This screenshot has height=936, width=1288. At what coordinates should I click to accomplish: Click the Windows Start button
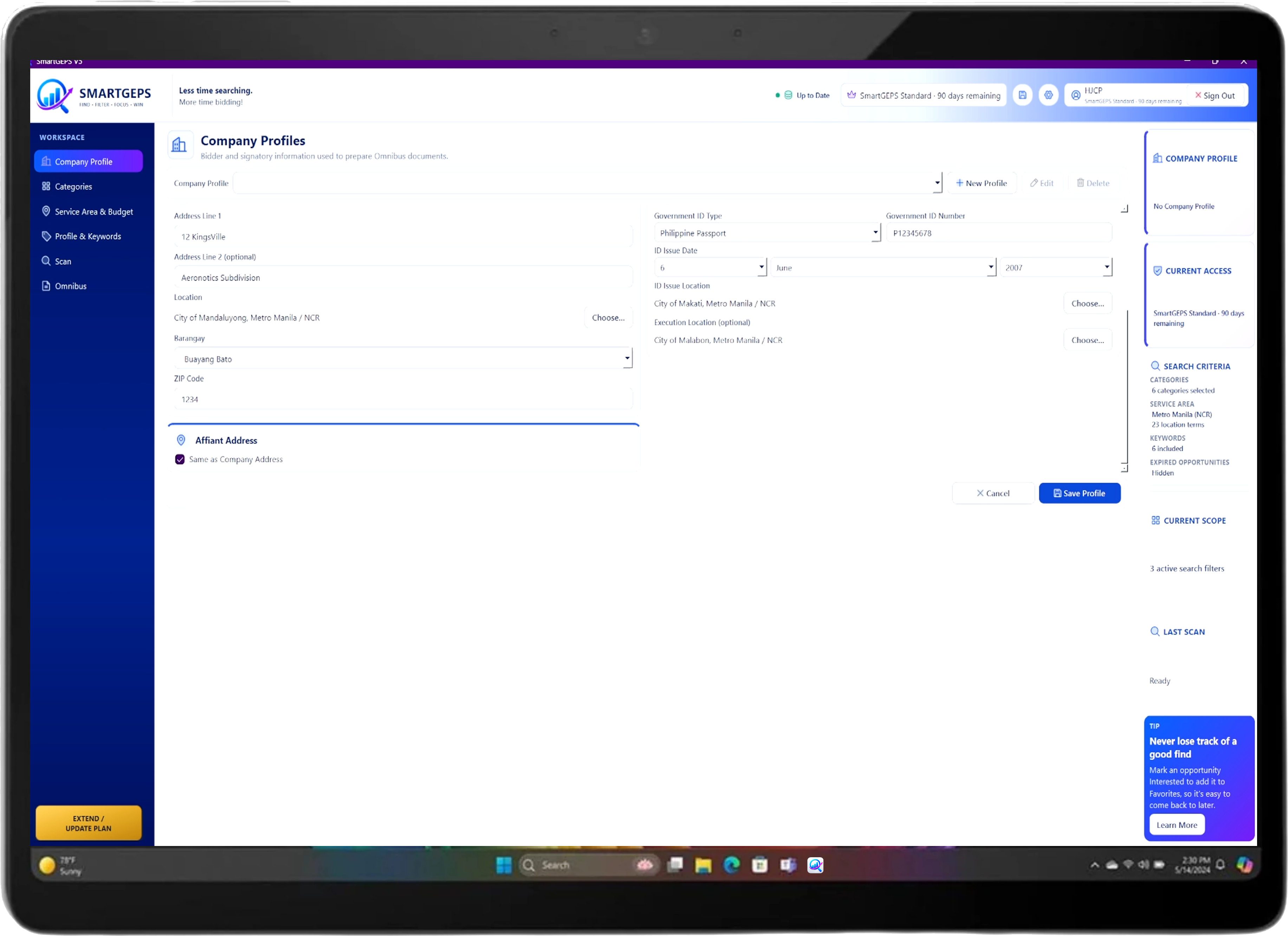pyautogui.click(x=504, y=865)
